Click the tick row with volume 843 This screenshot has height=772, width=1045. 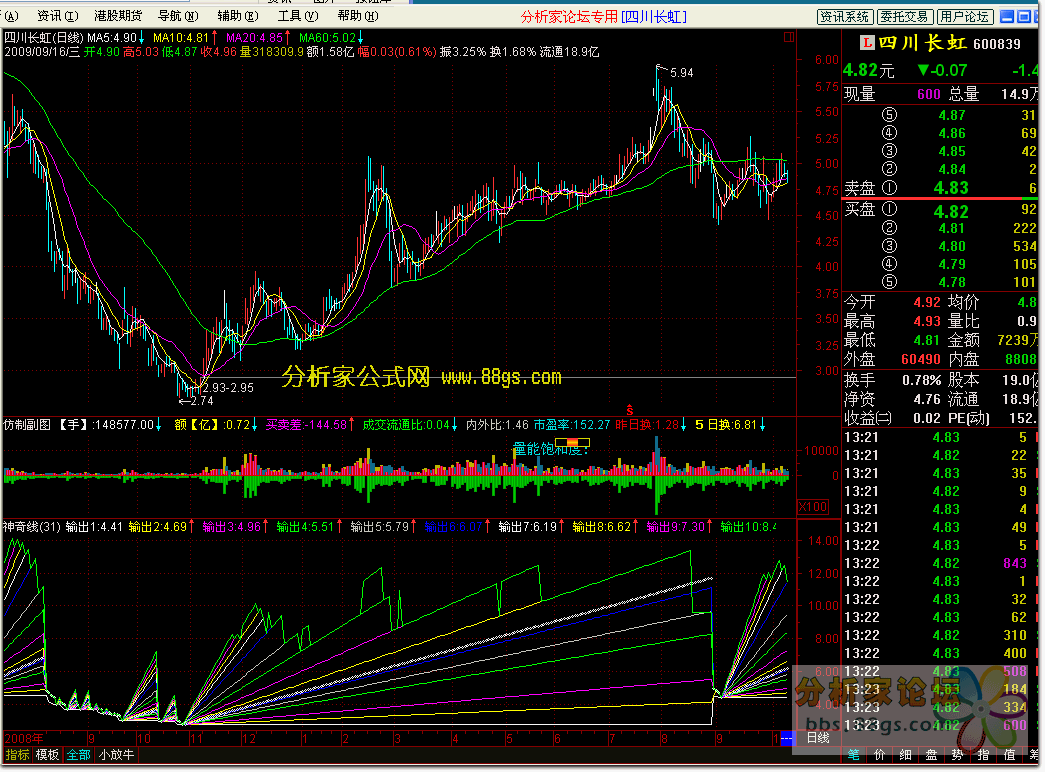point(940,563)
